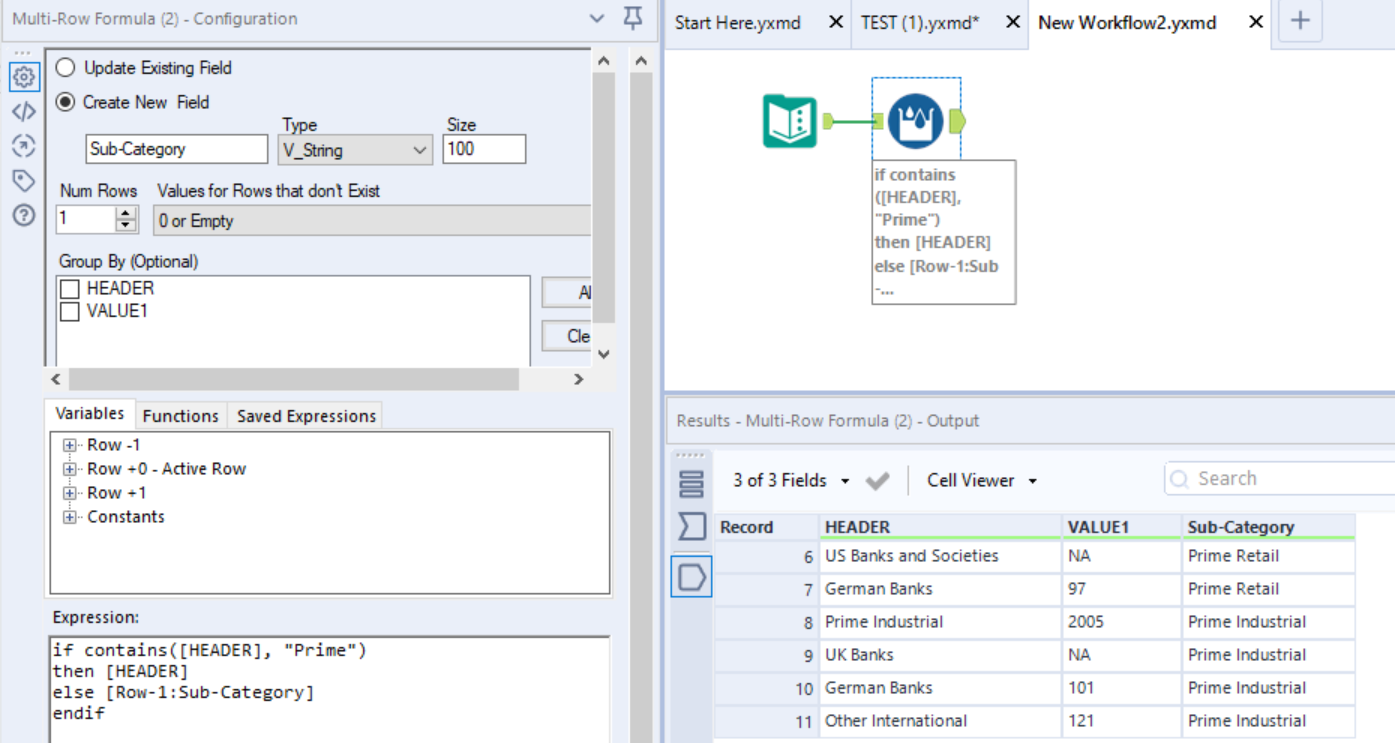Viewport: 1395px width, 743px height.
Task: Select the Update Existing Field radio button
Action: pyautogui.click(x=66, y=68)
